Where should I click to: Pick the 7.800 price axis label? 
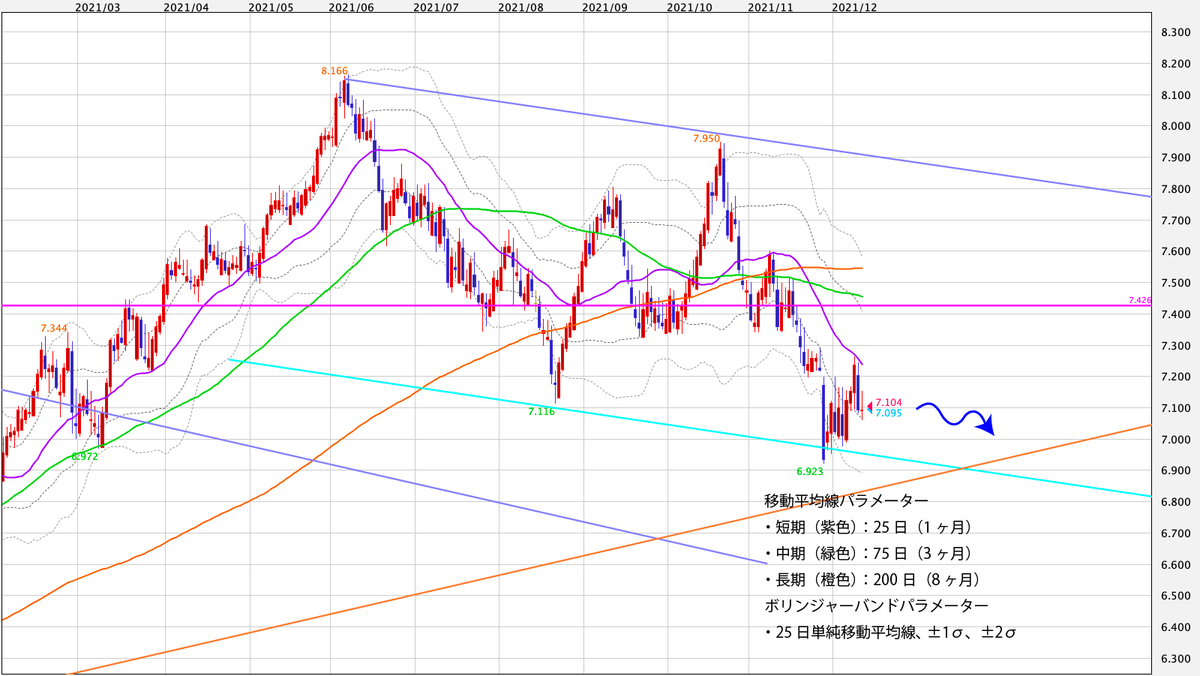(1175, 189)
